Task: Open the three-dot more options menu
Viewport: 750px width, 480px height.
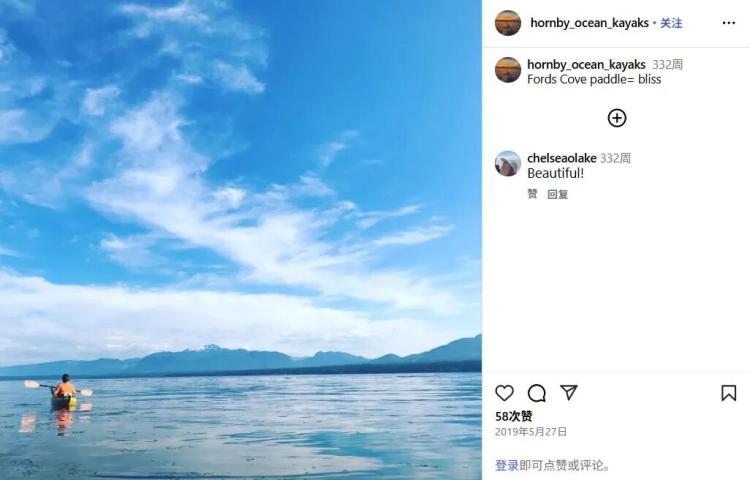Action: pos(728,23)
